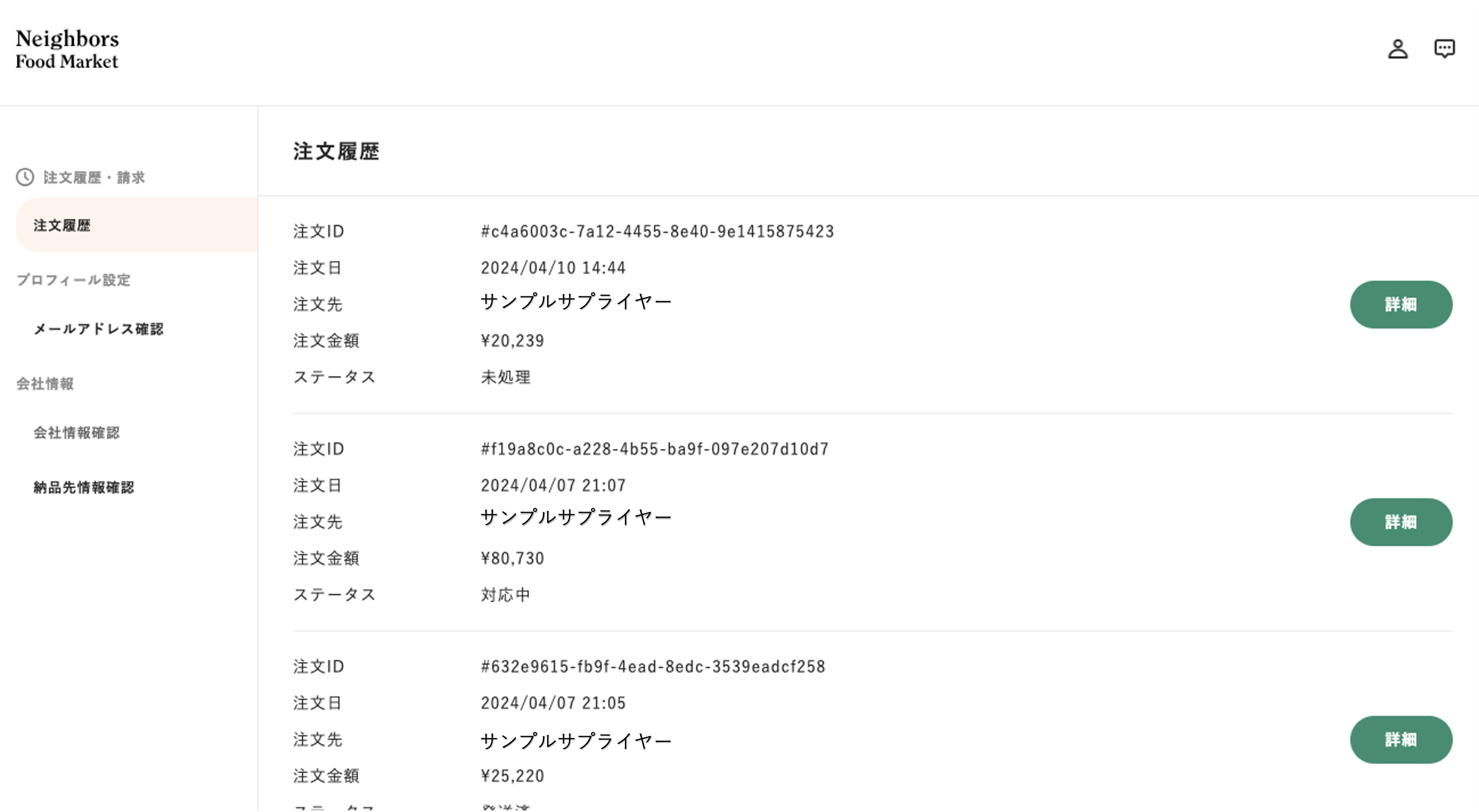This screenshot has height=812, width=1479.
Task: Click the 対応中 status text
Action: coord(506,595)
